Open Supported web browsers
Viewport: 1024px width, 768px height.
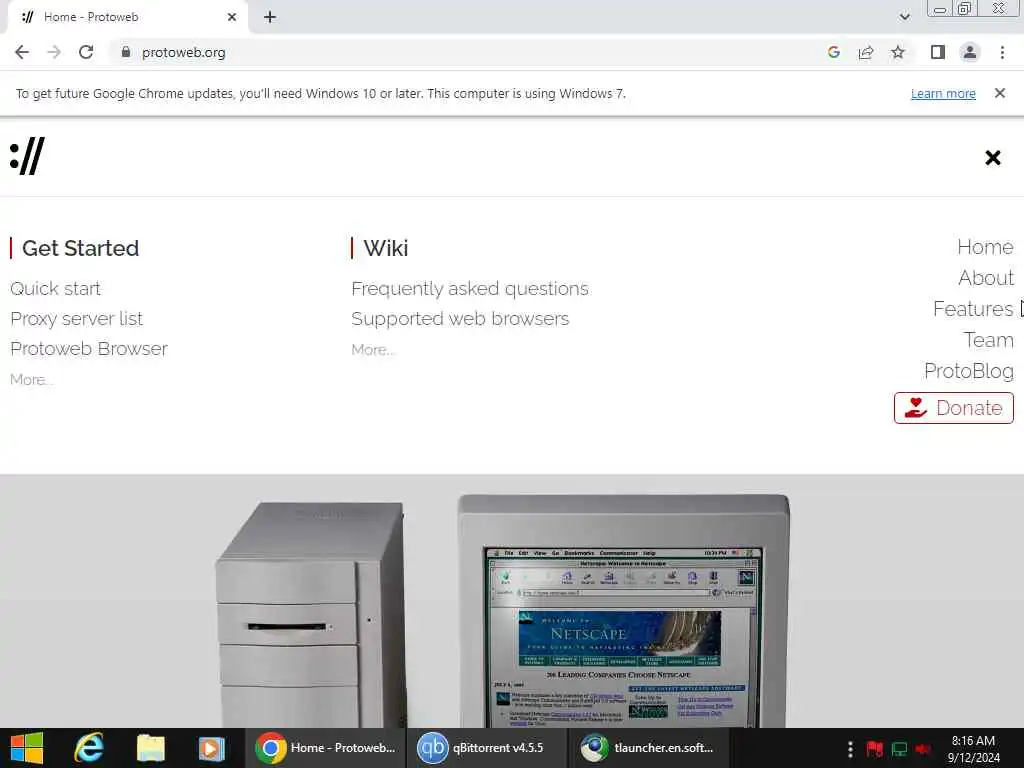[460, 319]
